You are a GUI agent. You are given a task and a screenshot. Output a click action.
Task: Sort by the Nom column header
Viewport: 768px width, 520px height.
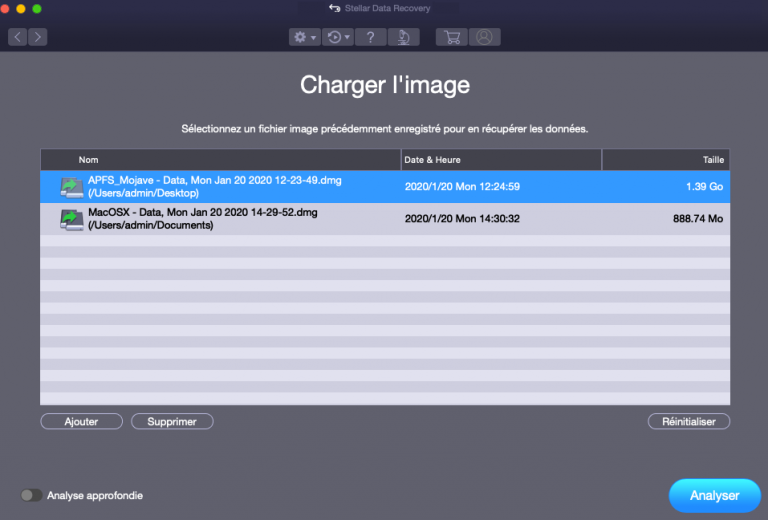pyautogui.click(x=220, y=160)
